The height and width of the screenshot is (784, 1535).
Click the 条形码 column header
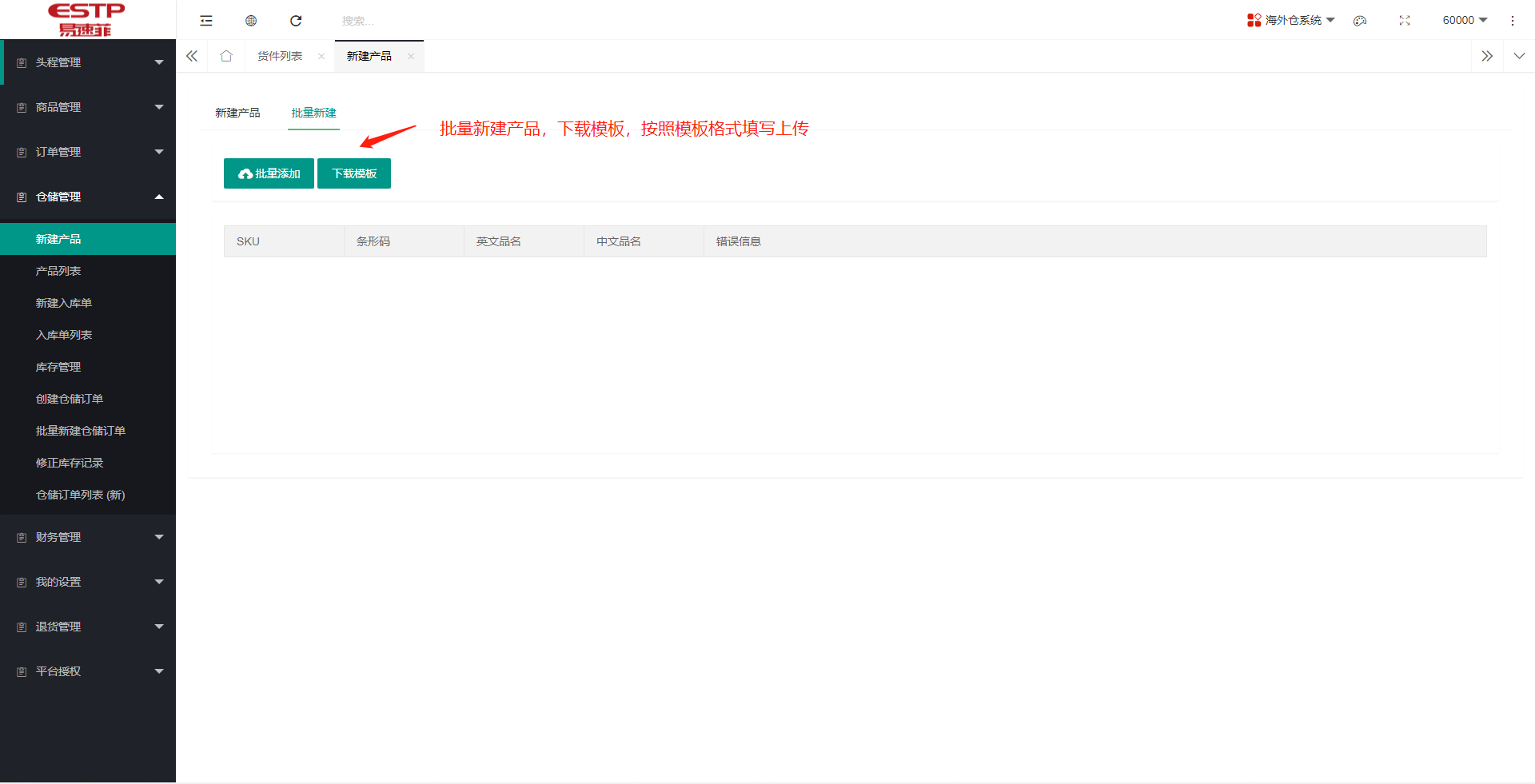[x=404, y=241]
